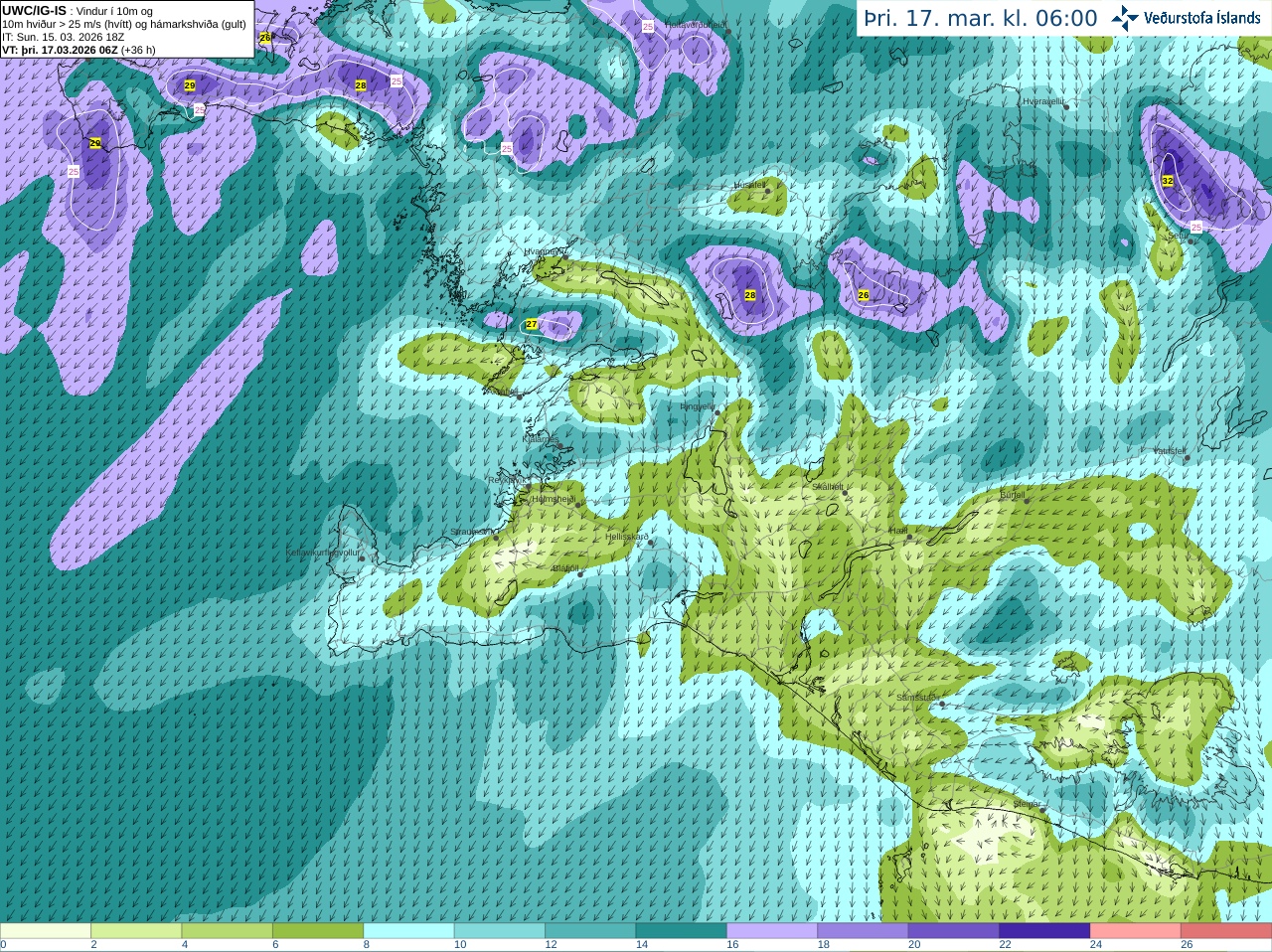Click the Steinar station label
1272x952 pixels.
[x=1027, y=803]
